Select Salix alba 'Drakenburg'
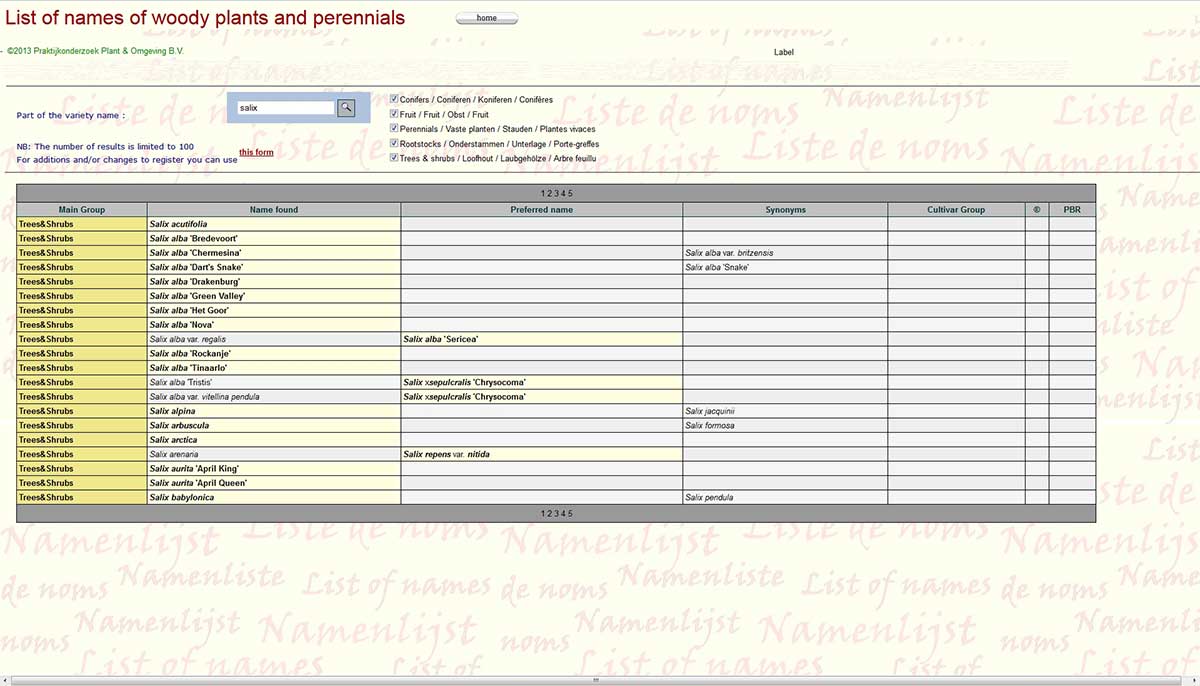The width and height of the screenshot is (1200, 686). tap(195, 282)
